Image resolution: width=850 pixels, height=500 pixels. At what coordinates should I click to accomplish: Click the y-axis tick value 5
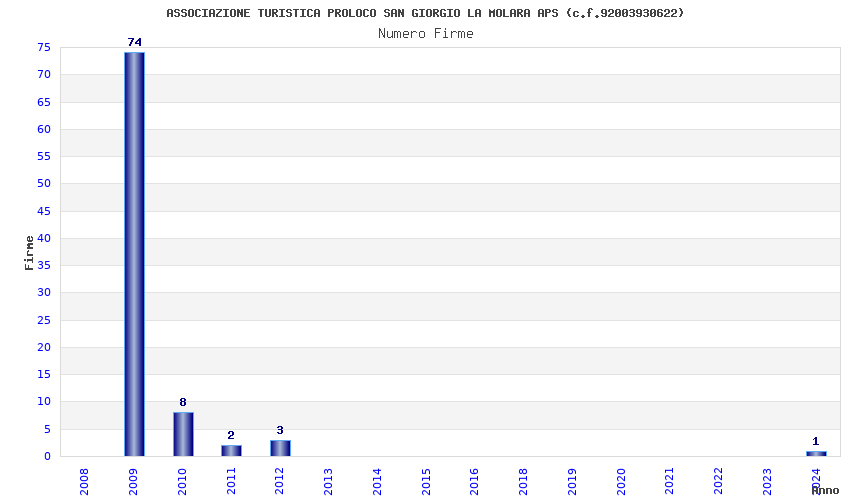click(48, 430)
